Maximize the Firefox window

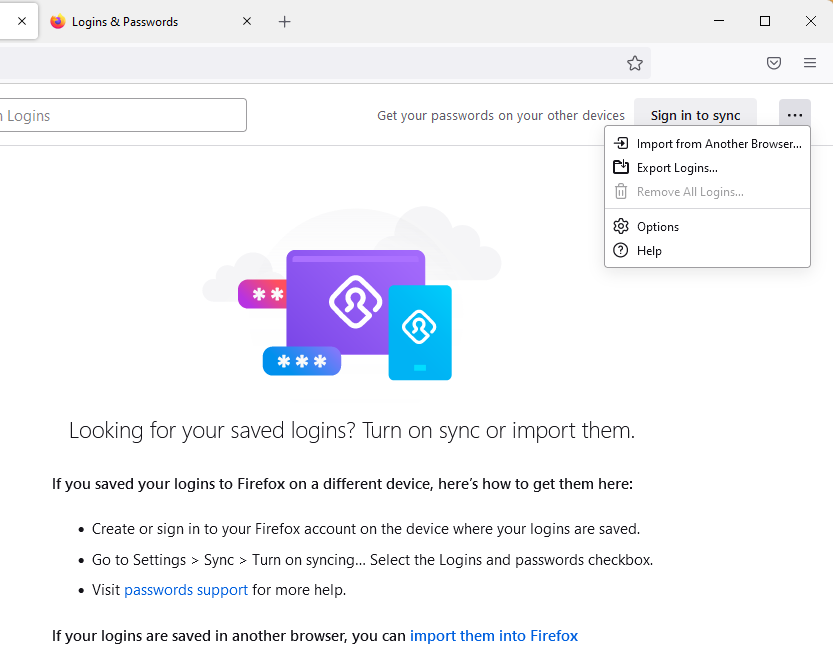point(765,21)
